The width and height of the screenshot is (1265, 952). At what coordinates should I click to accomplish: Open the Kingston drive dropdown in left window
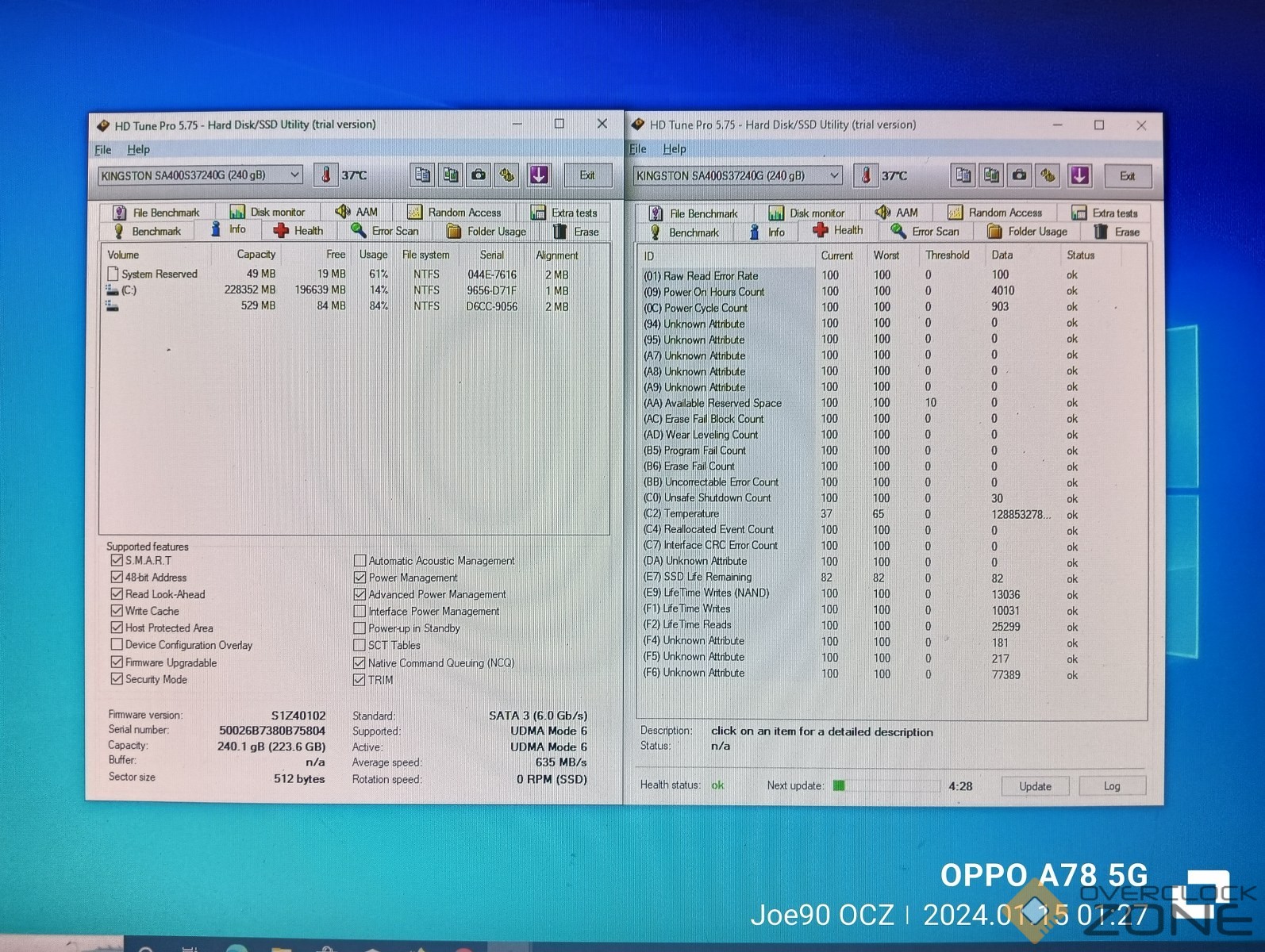click(294, 175)
